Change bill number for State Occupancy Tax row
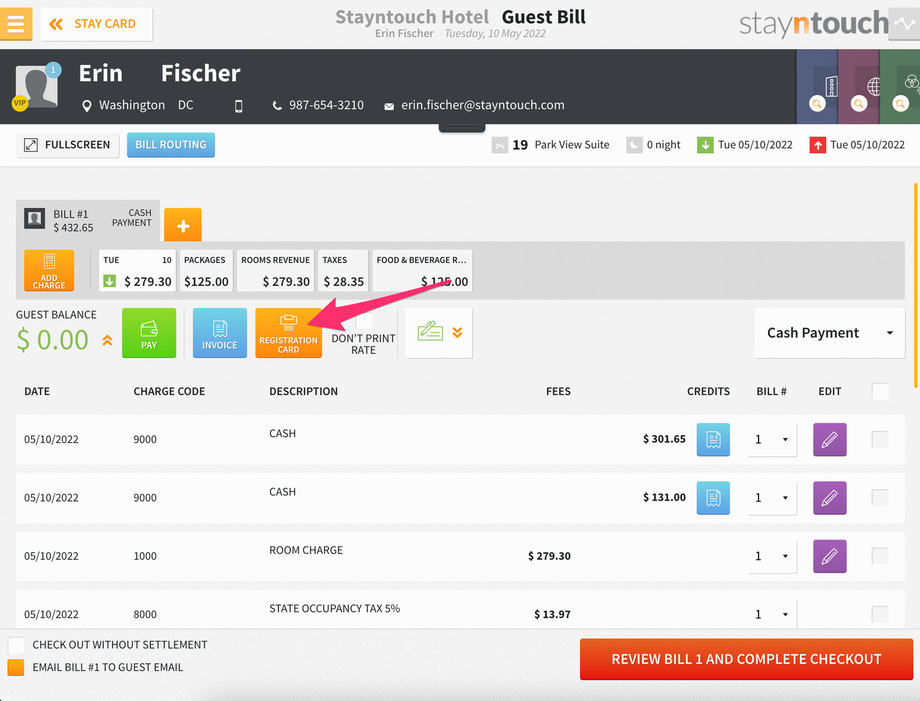920x701 pixels. point(772,614)
